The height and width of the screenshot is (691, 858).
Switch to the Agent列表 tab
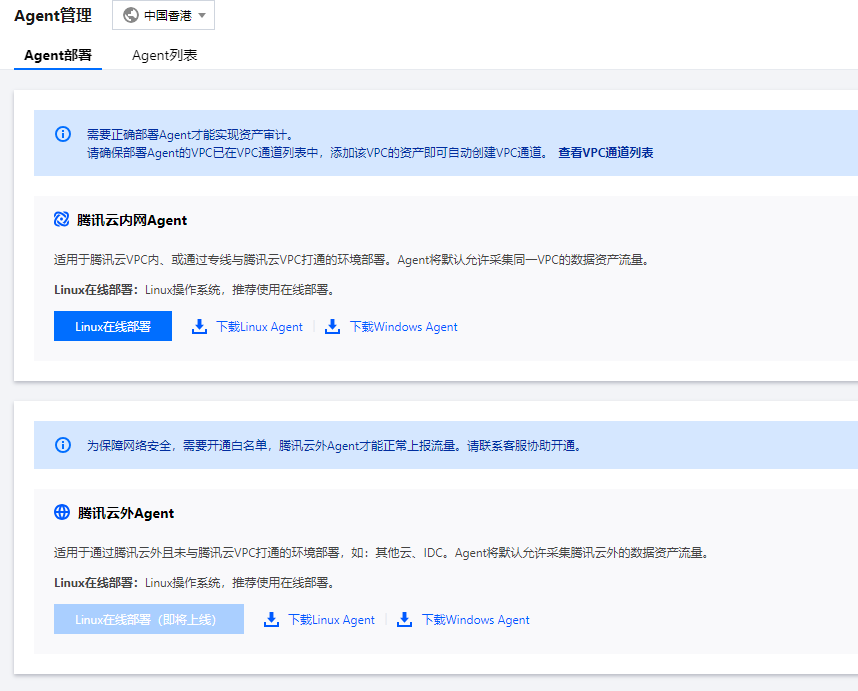pos(165,55)
